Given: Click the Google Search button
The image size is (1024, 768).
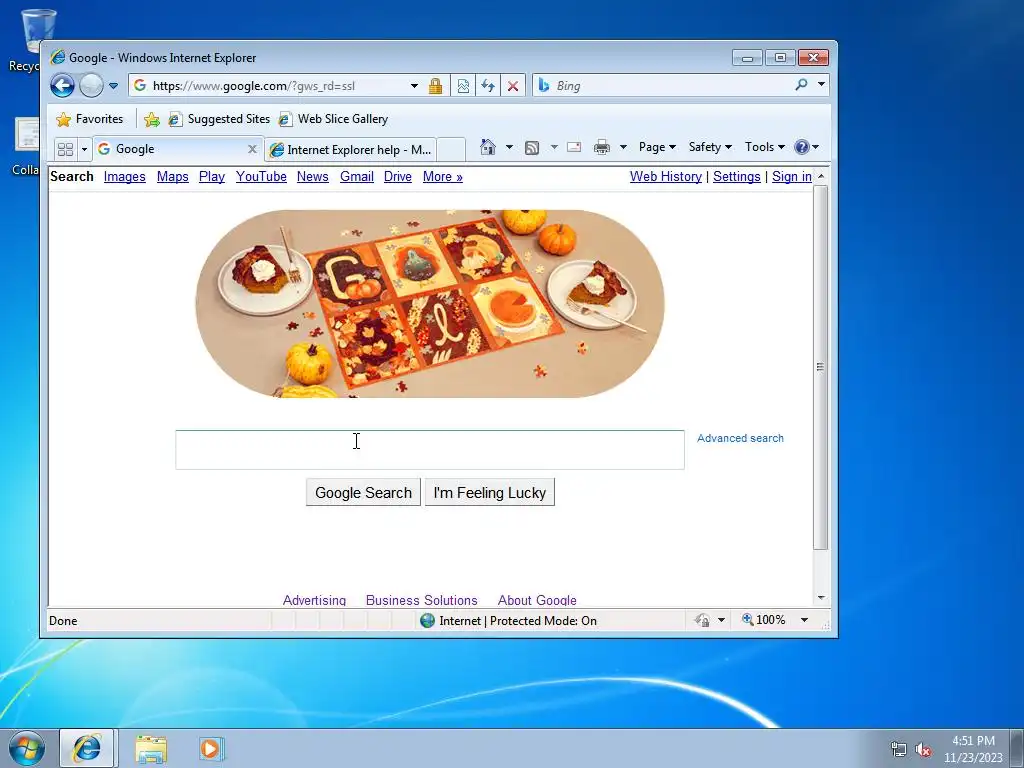Looking at the screenshot, I should tap(363, 492).
